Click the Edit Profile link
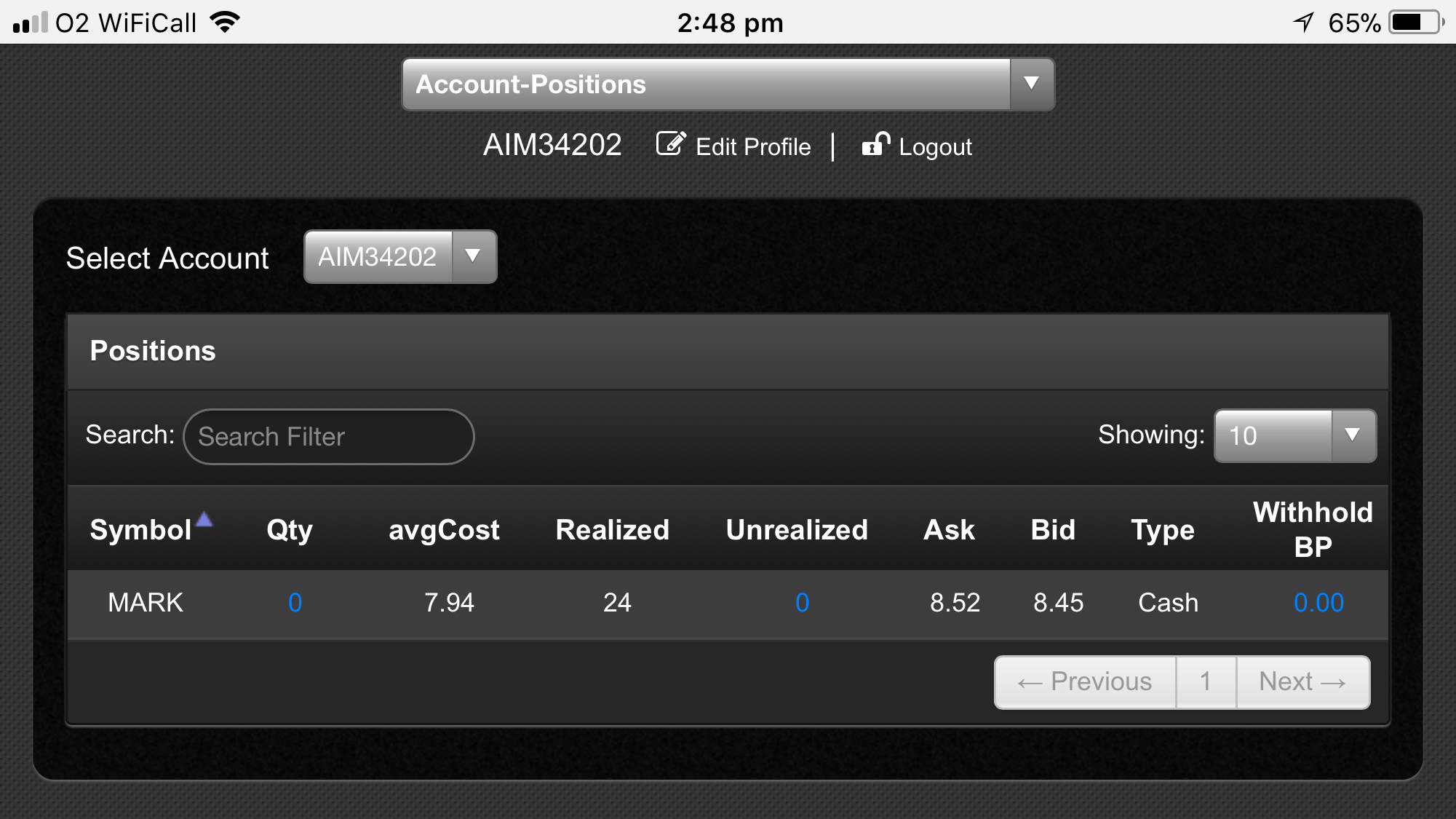 coord(752,147)
